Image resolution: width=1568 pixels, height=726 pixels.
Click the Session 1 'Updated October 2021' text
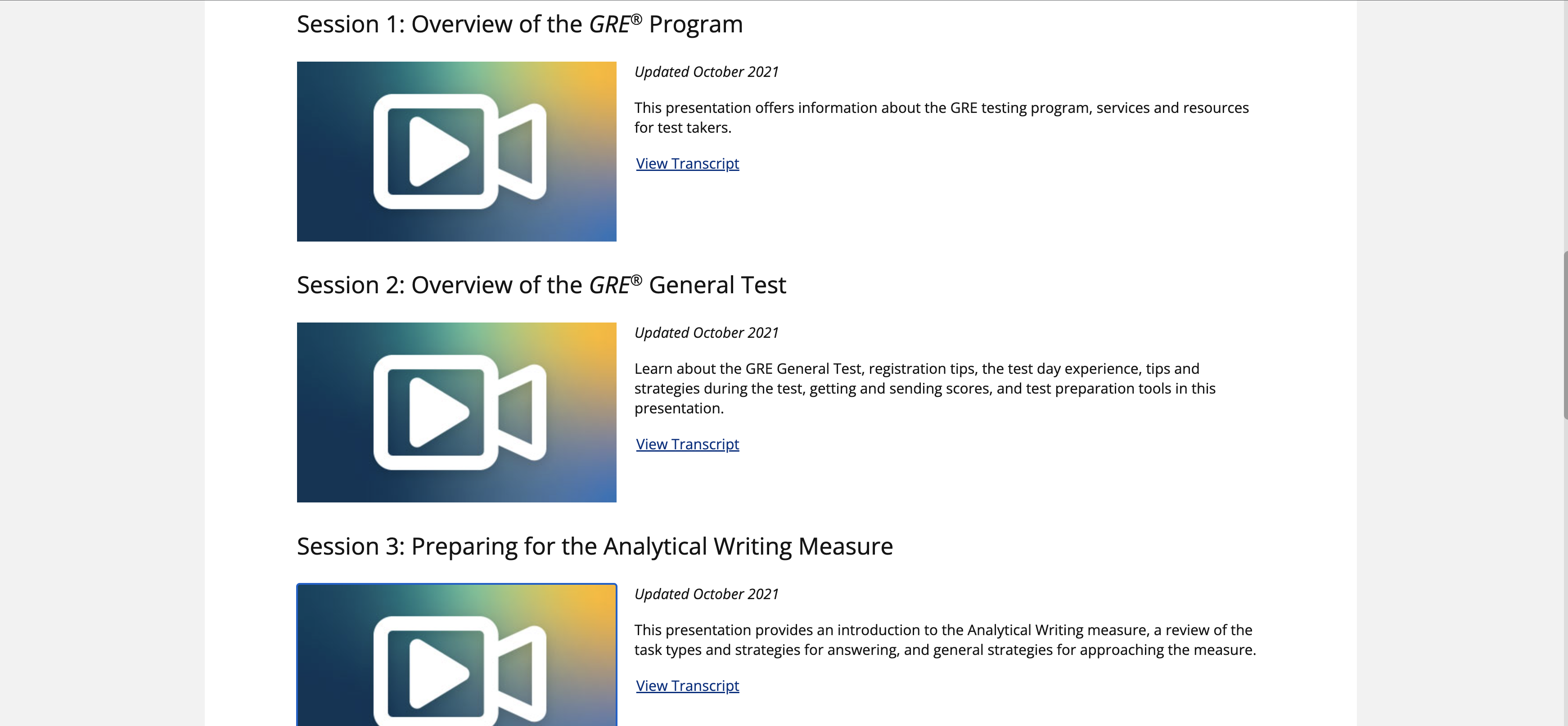click(706, 72)
